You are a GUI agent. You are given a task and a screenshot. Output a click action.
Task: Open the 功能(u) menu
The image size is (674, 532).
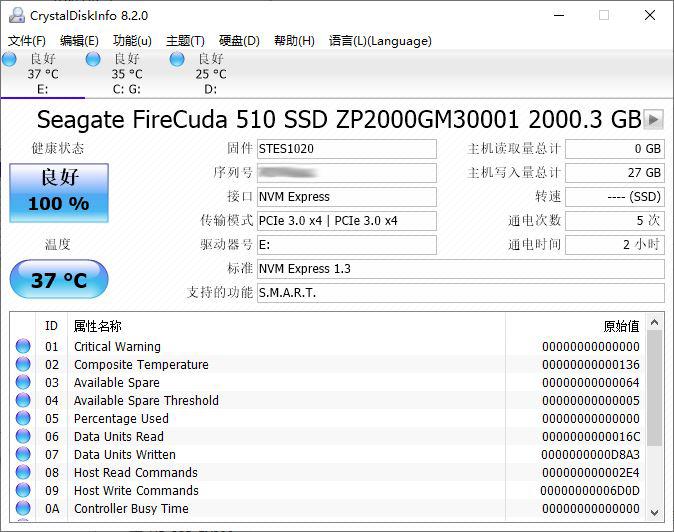click(132, 41)
